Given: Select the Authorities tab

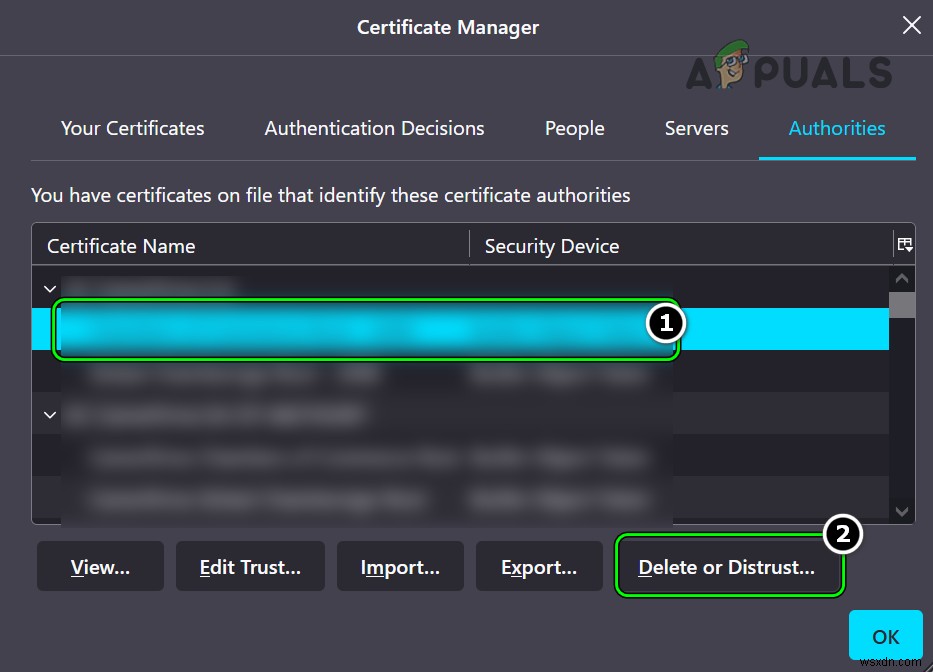Looking at the screenshot, I should 837,128.
